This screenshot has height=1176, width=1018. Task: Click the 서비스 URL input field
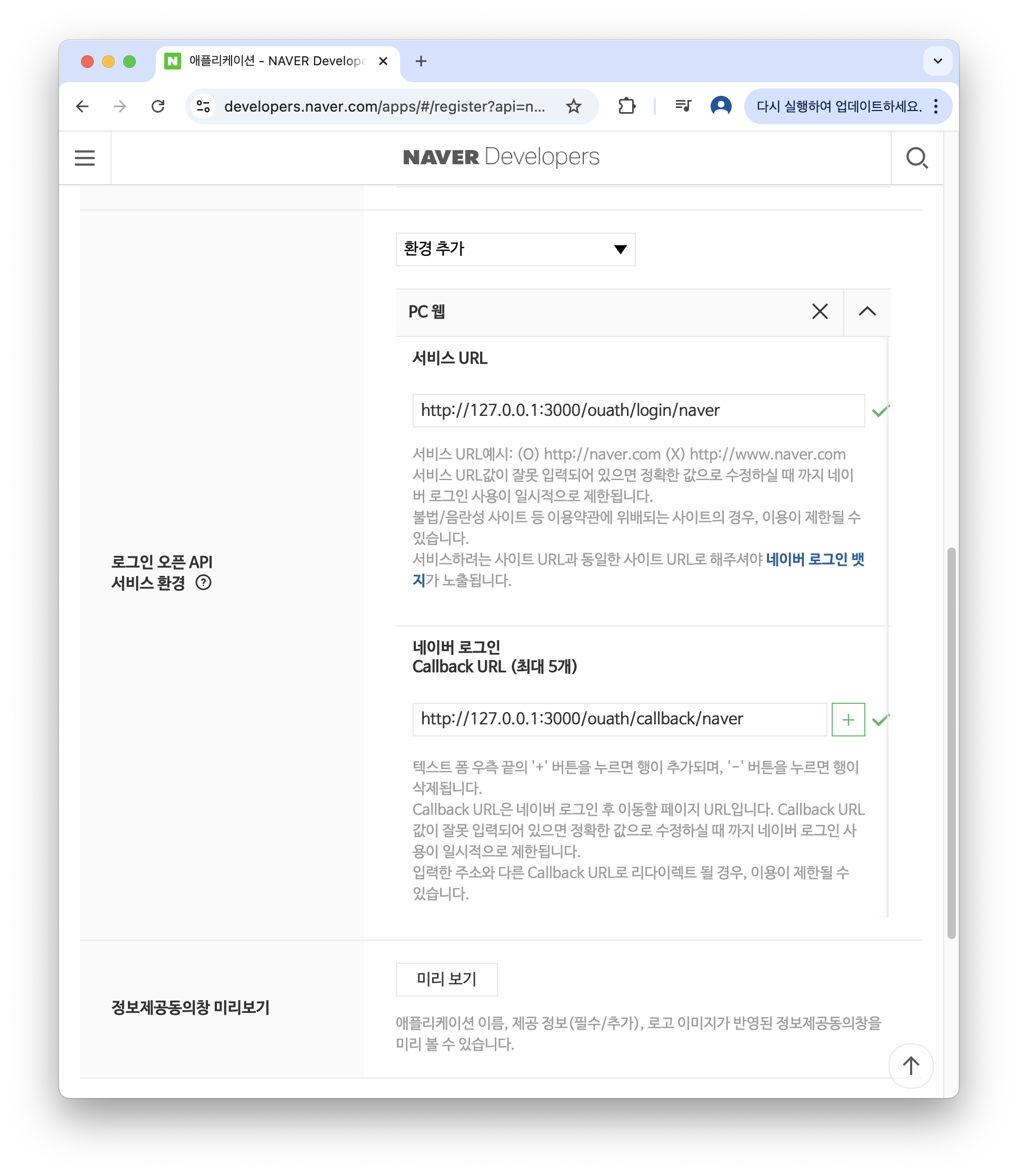pos(638,410)
